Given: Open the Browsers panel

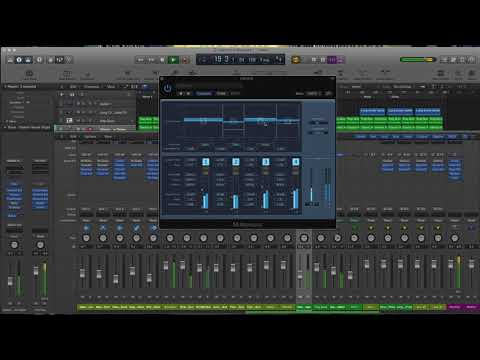Looking at the screenshot, I should pos(471,60).
